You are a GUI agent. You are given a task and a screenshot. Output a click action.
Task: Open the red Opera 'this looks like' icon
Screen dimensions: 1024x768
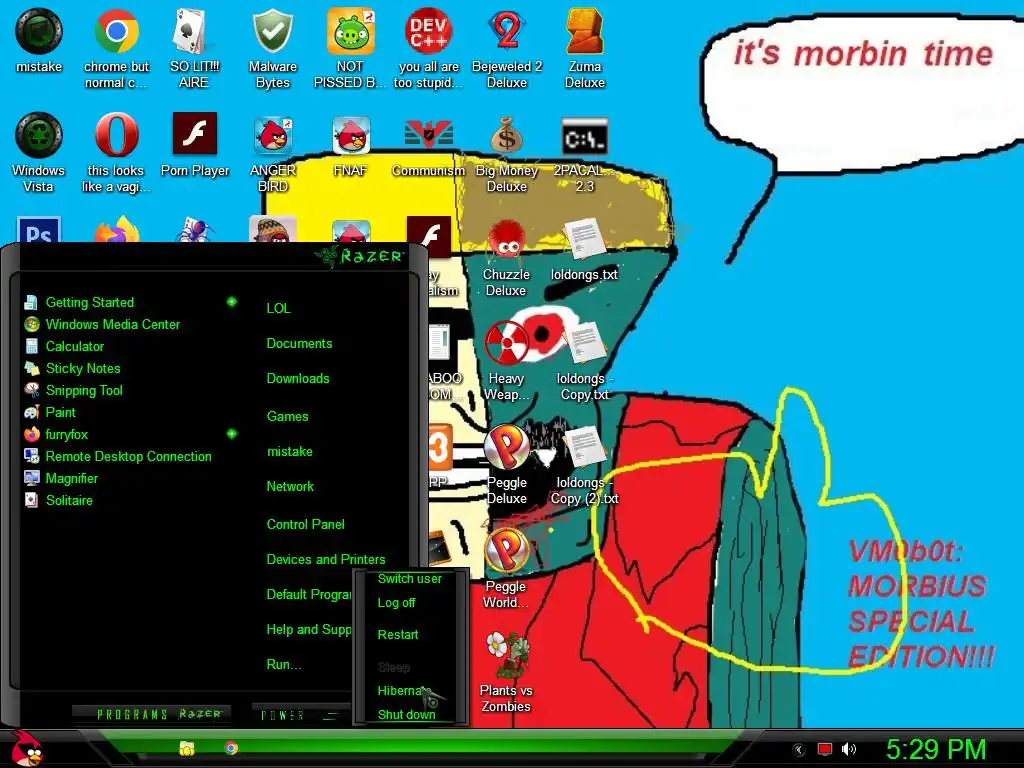tap(116, 152)
